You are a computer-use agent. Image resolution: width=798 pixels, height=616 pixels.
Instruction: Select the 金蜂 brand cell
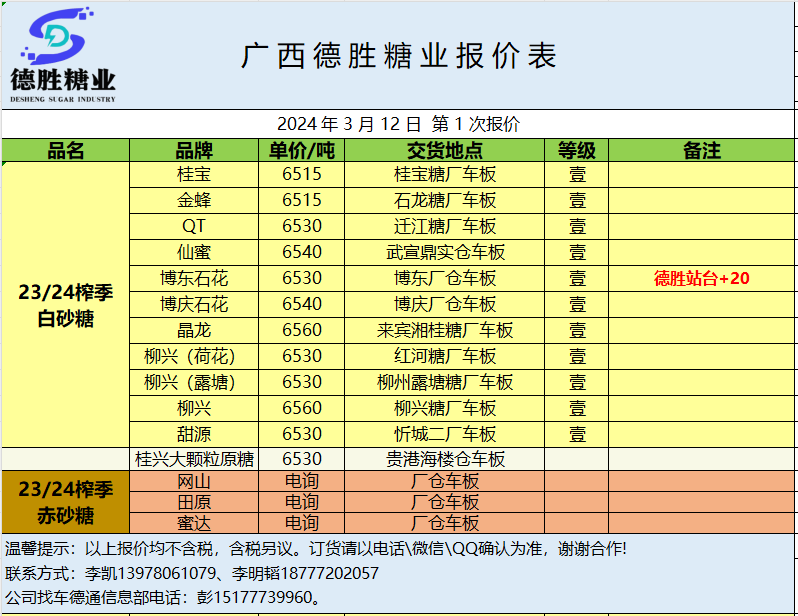click(x=194, y=200)
